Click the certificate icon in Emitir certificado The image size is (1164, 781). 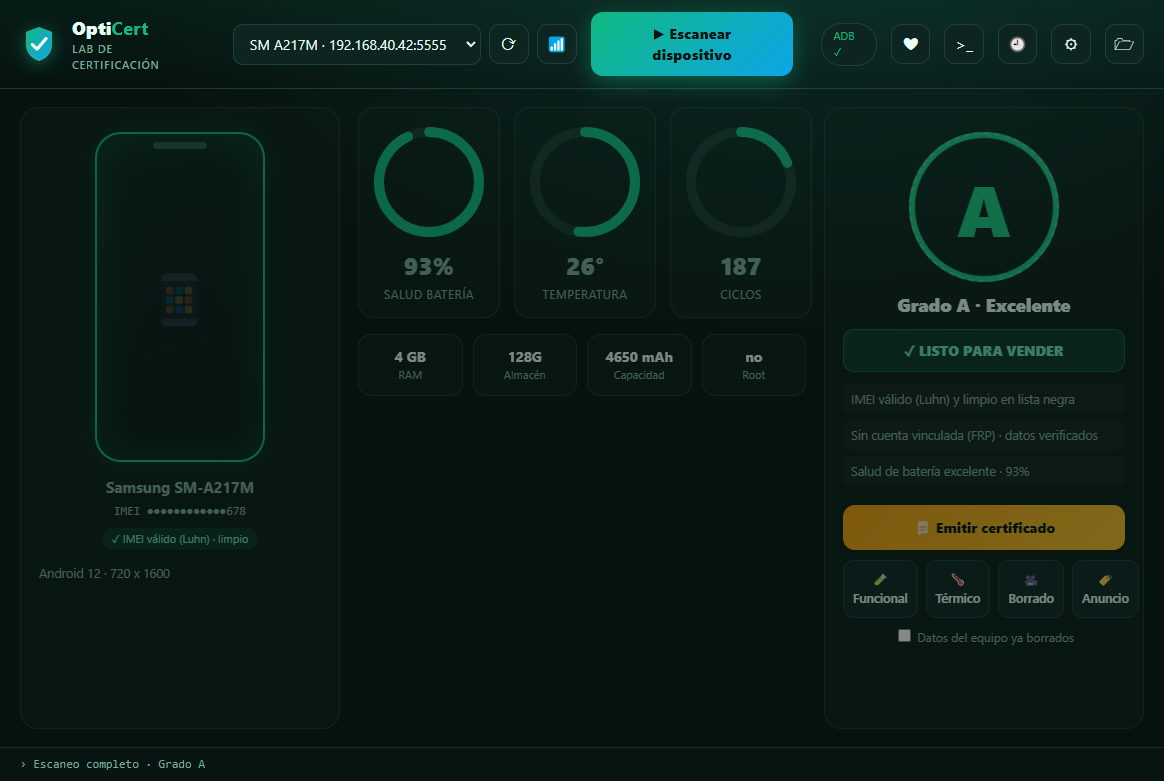click(923, 529)
